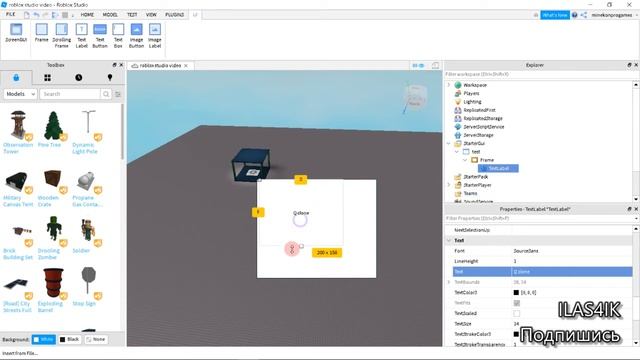640x360 pixels.
Task: Click the Font property value SourceSans
Action: coord(526,251)
